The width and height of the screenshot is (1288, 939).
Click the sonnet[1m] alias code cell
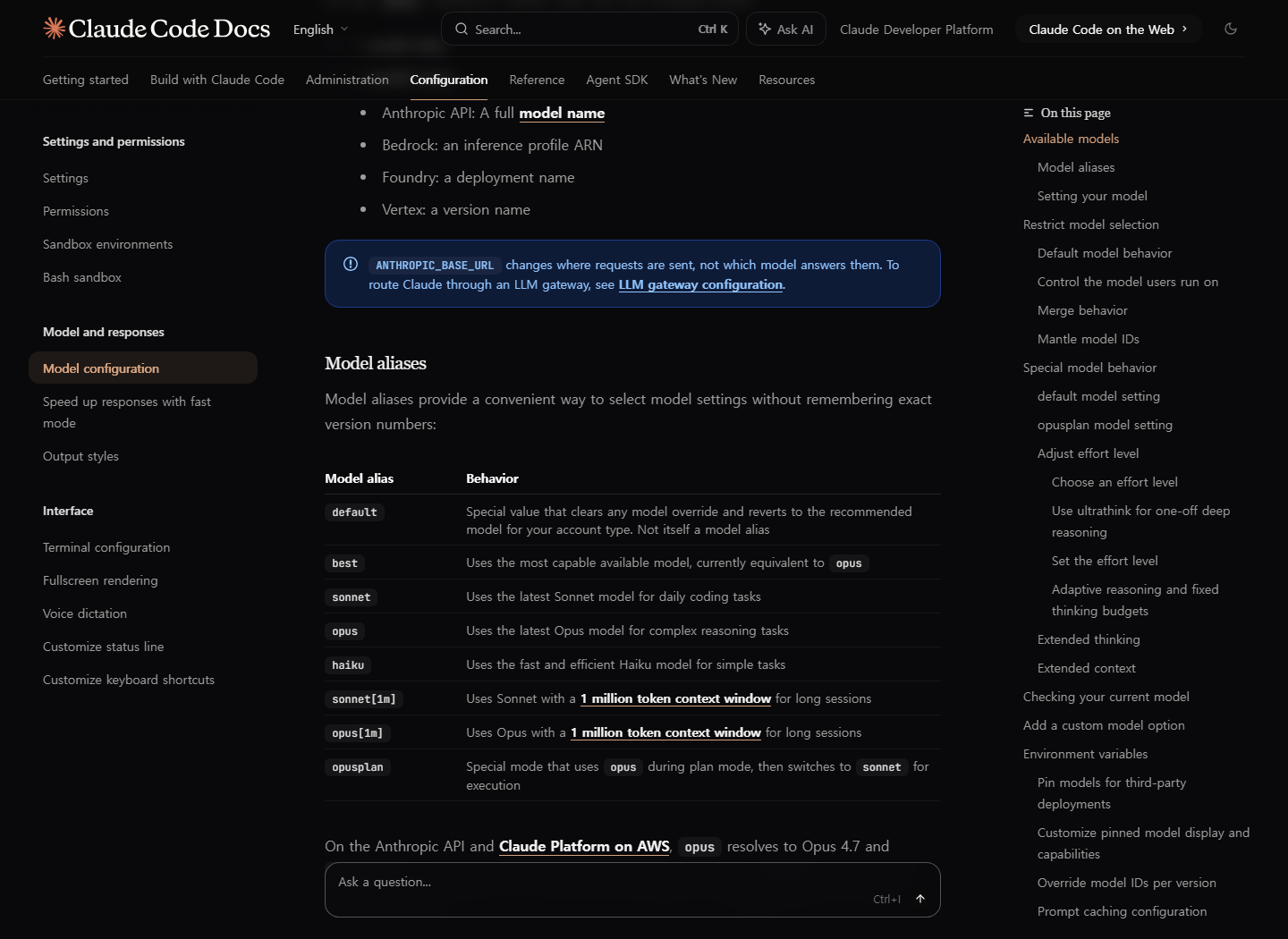tap(364, 699)
